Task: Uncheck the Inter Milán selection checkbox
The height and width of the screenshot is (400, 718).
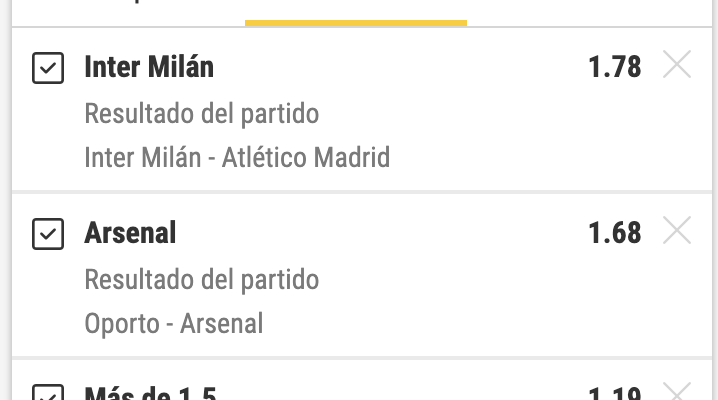Action: point(48,68)
